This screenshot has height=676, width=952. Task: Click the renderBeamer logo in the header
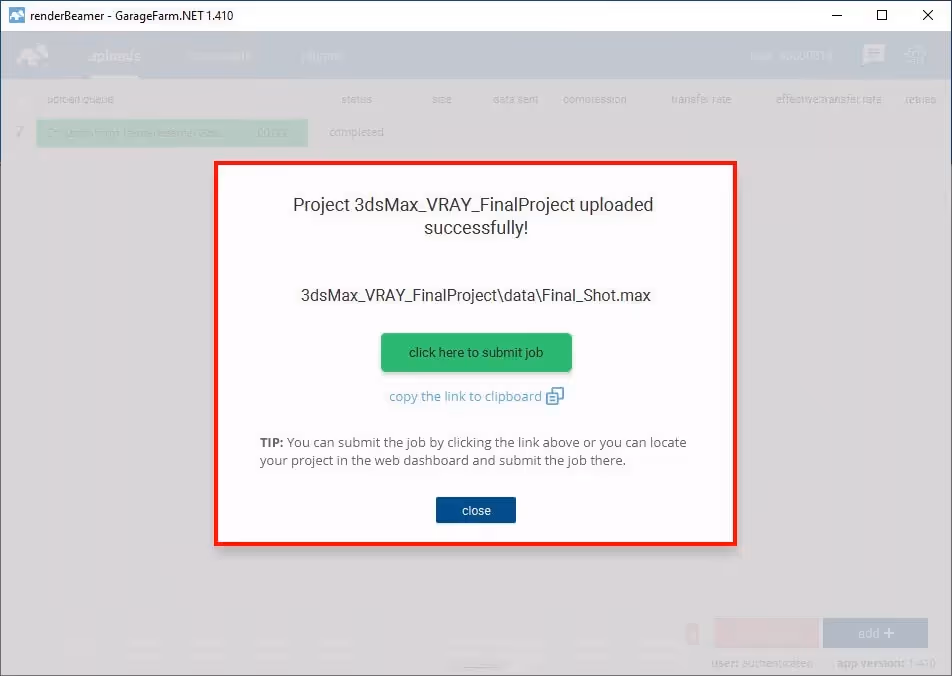(x=32, y=56)
